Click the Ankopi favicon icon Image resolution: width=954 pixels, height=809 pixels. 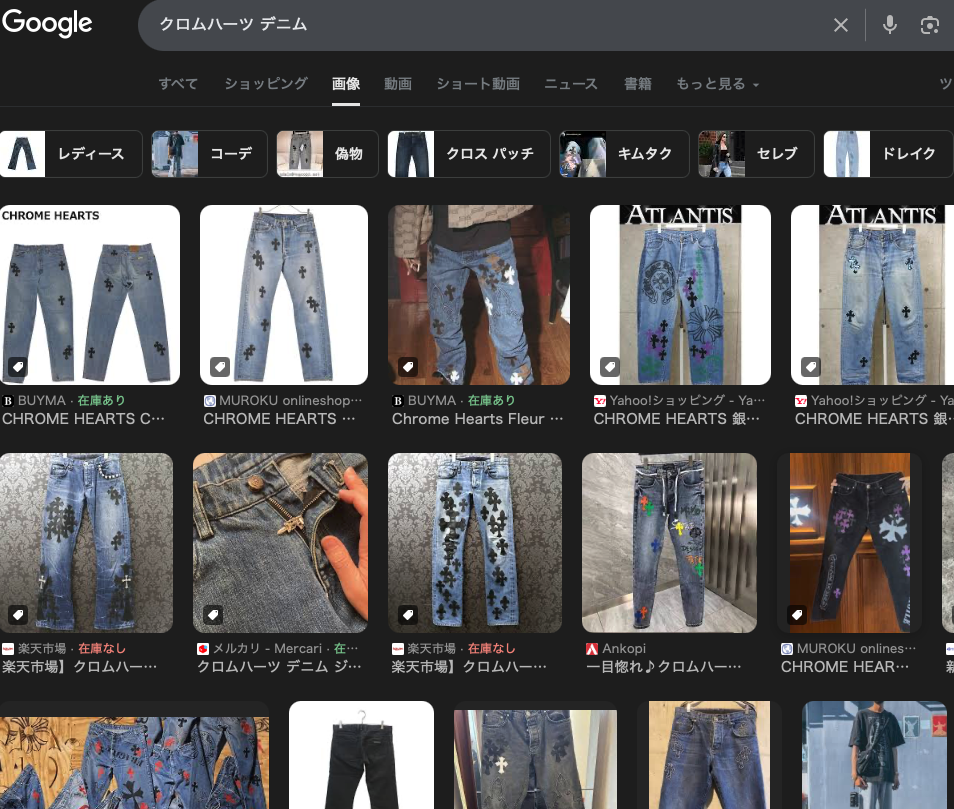tap(591, 649)
